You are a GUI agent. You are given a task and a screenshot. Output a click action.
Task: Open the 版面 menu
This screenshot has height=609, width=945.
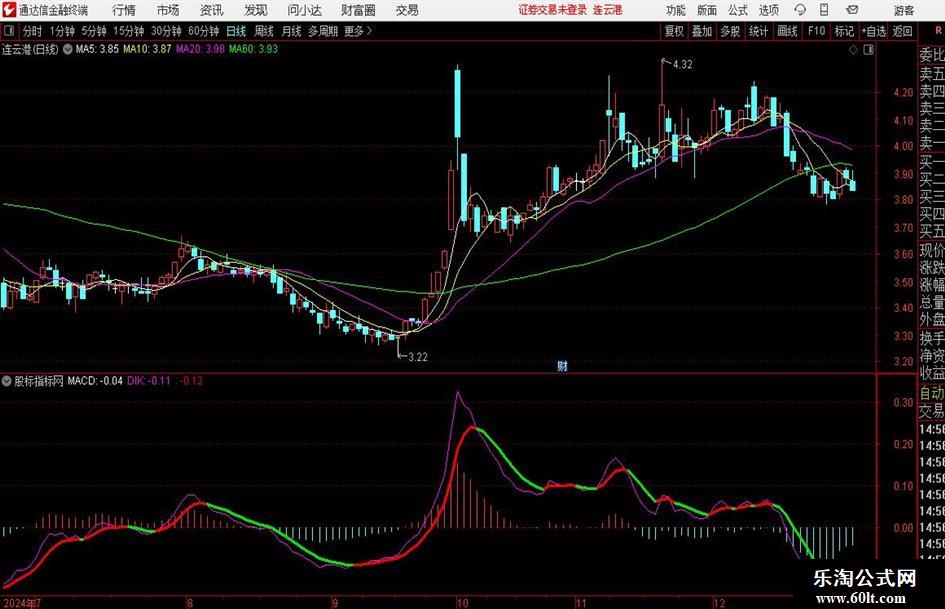pyautogui.click(x=706, y=10)
